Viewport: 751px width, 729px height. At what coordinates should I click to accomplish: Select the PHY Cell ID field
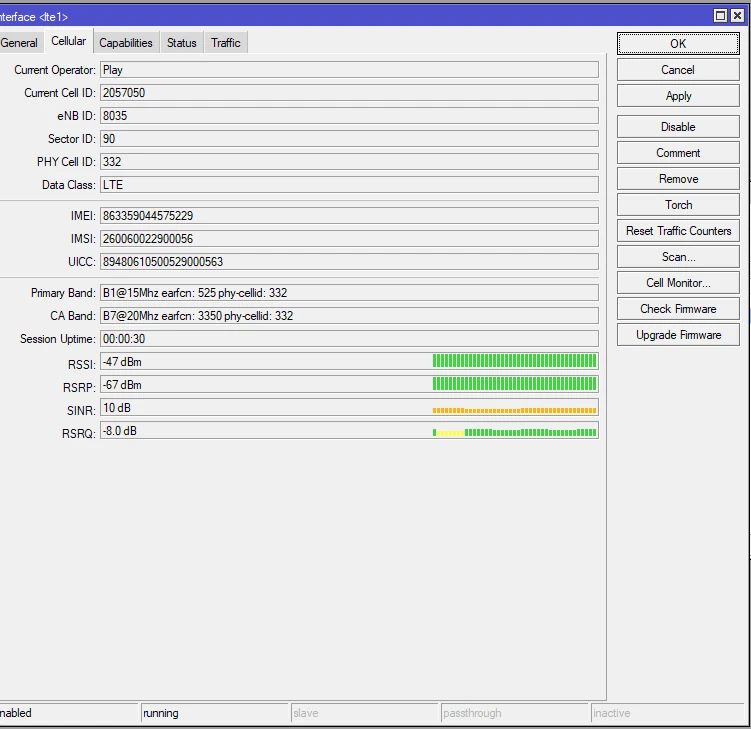[349, 162]
